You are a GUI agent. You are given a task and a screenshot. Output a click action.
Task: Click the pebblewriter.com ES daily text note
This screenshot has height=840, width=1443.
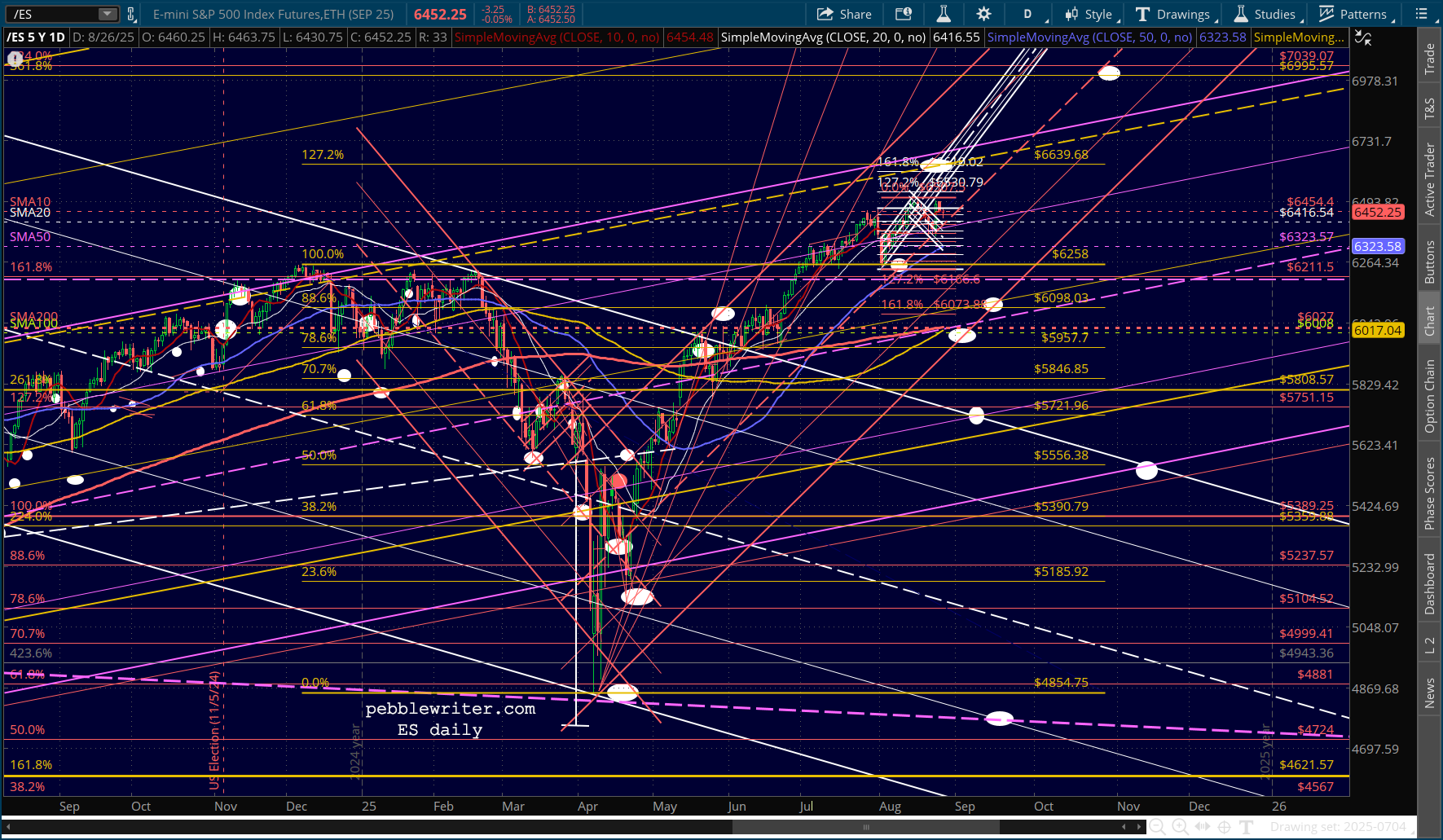(451, 719)
